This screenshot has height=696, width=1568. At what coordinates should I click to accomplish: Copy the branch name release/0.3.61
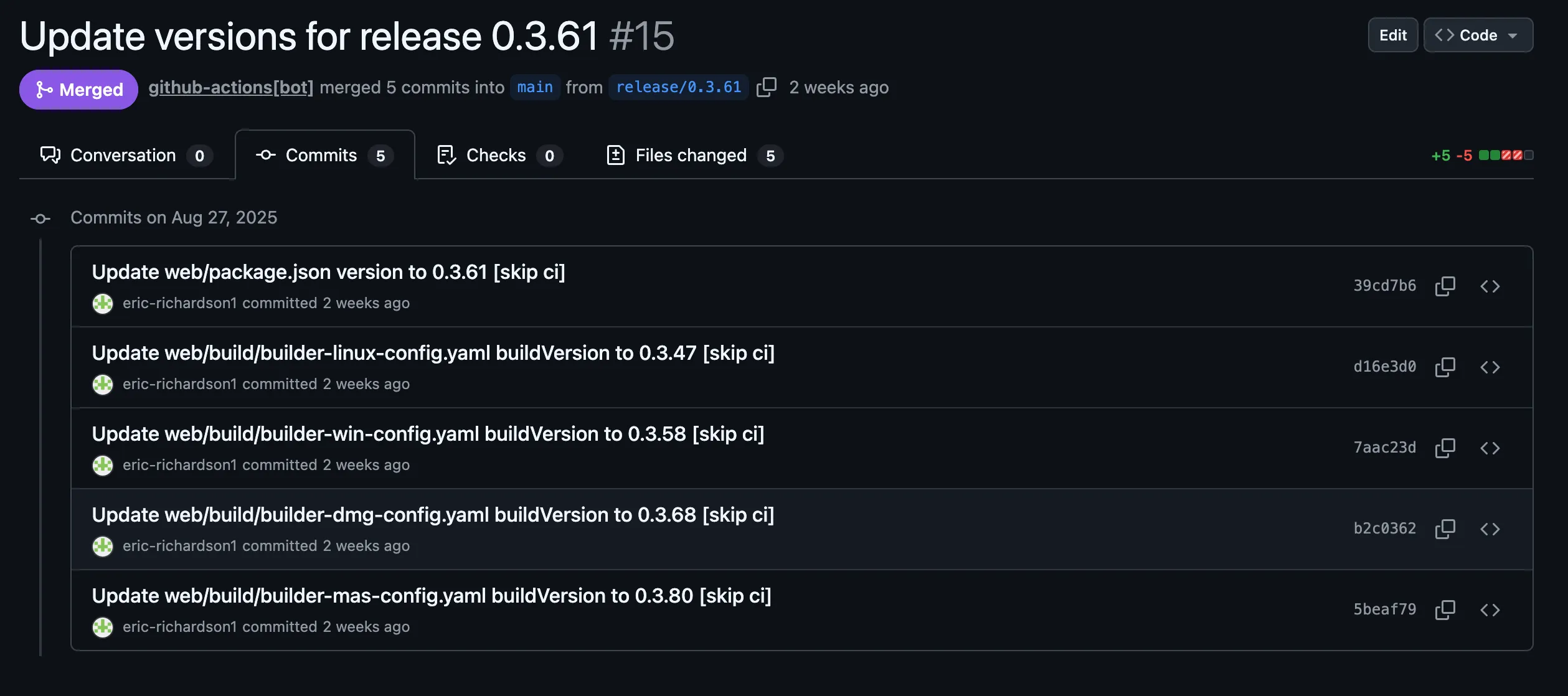(767, 87)
